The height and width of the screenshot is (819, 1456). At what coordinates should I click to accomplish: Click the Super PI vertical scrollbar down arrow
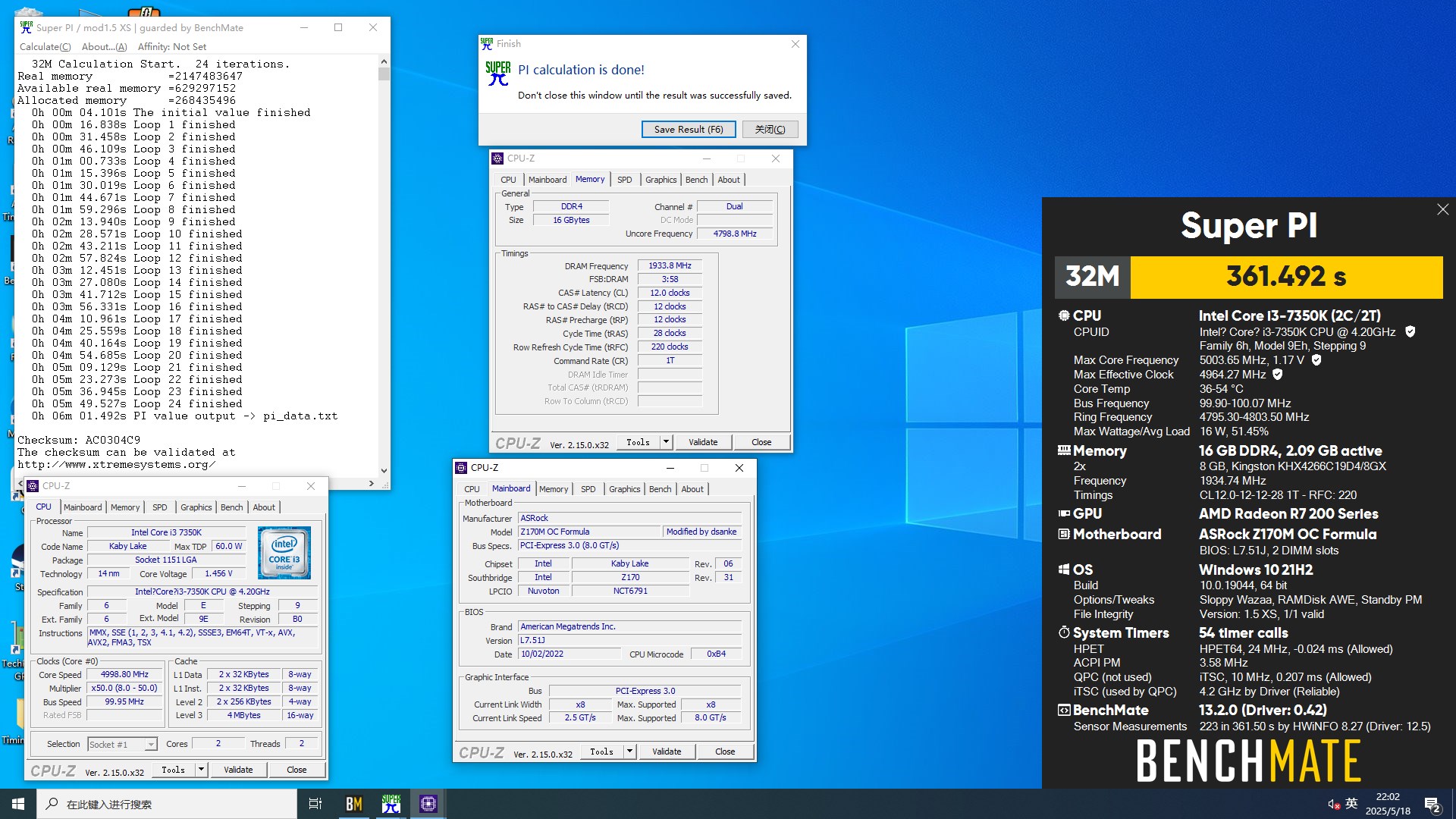tap(384, 471)
